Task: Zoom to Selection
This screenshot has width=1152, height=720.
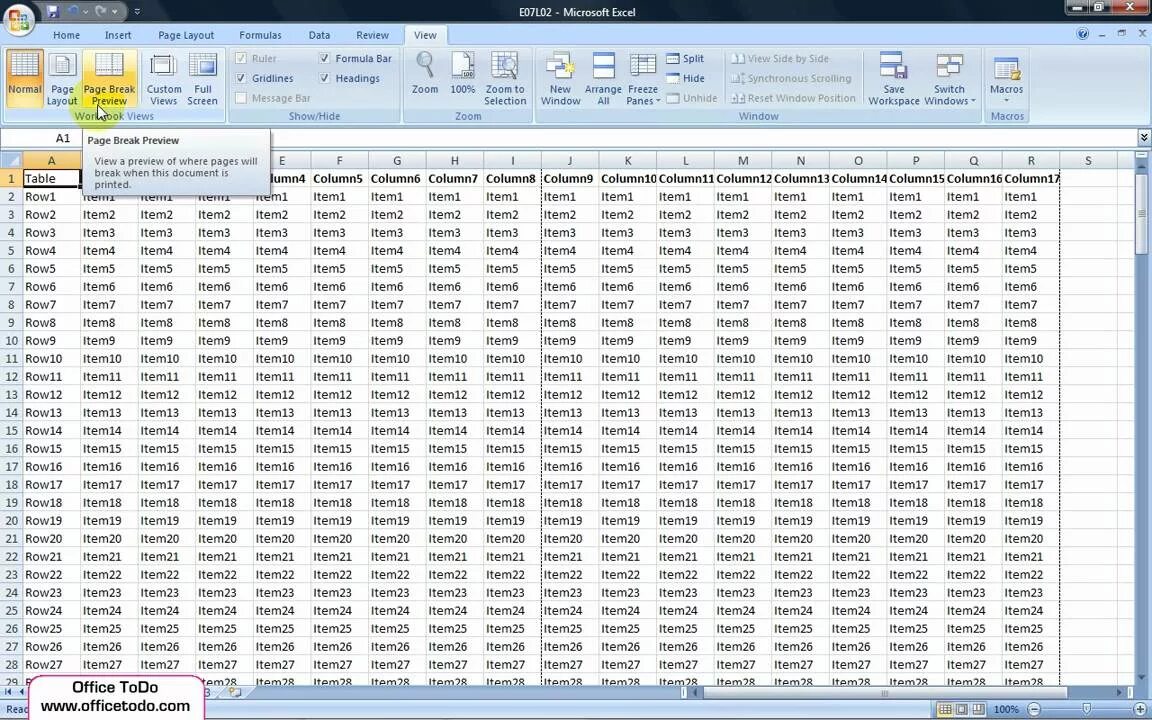Action: (505, 79)
